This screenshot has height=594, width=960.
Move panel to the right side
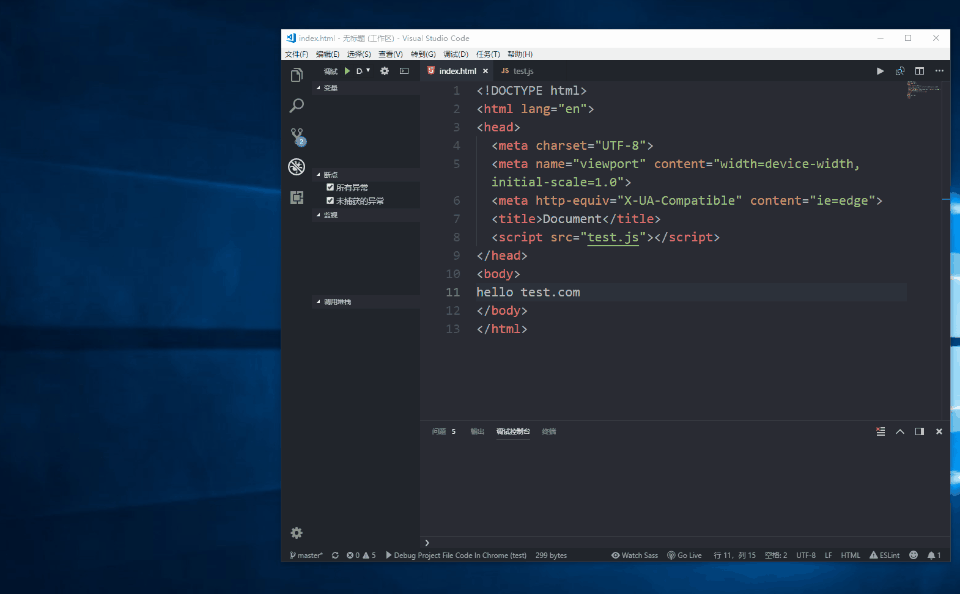point(919,432)
